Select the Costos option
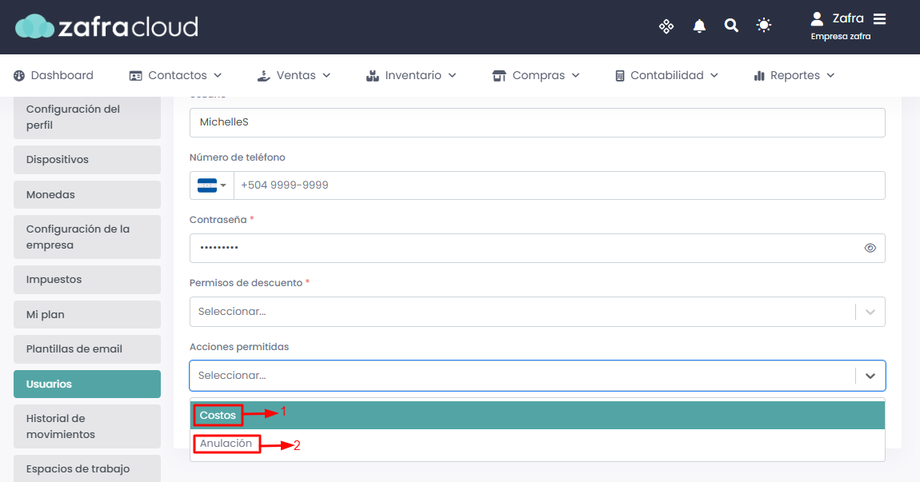The width and height of the screenshot is (920, 482). pyautogui.click(x=537, y=416)
